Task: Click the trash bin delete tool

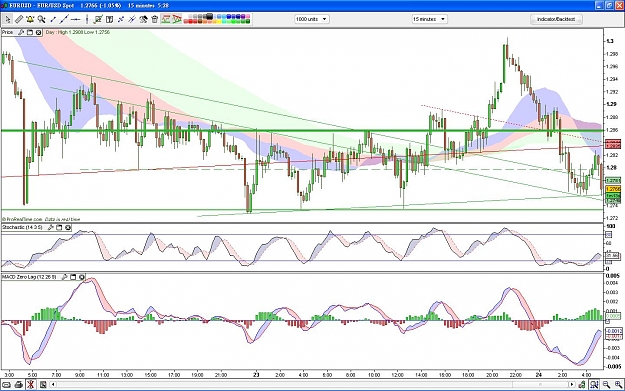Action: coord(155,19)
